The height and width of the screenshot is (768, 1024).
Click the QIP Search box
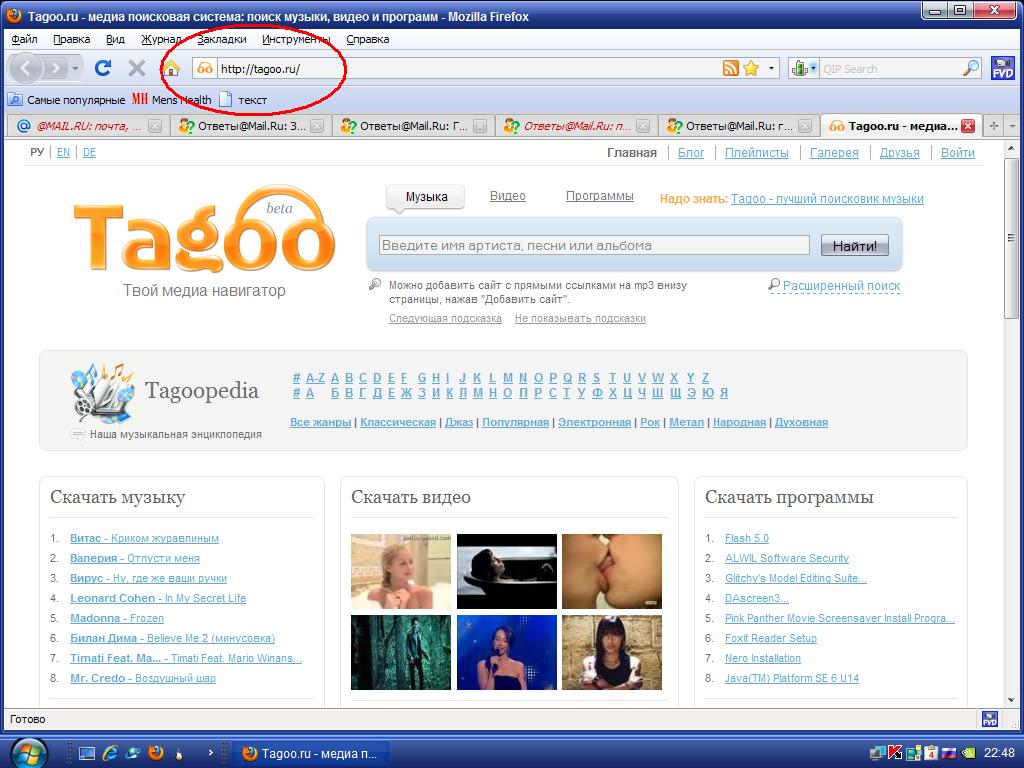pos(890,69)
